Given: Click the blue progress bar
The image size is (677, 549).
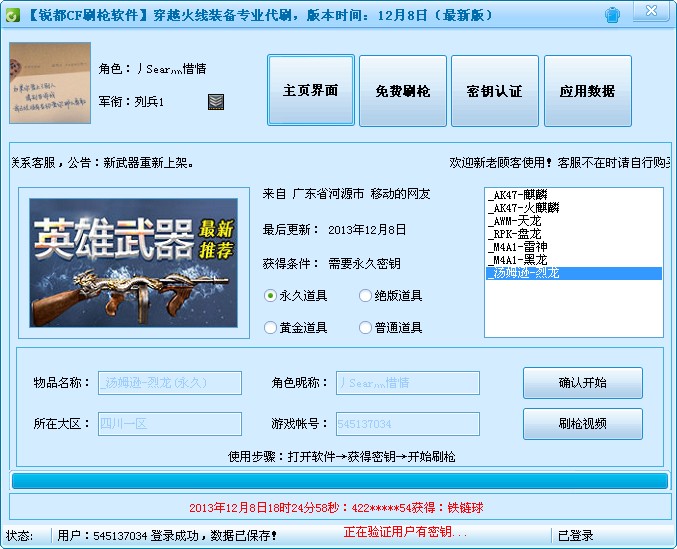Looking at the screenshot, I should 338,481.
